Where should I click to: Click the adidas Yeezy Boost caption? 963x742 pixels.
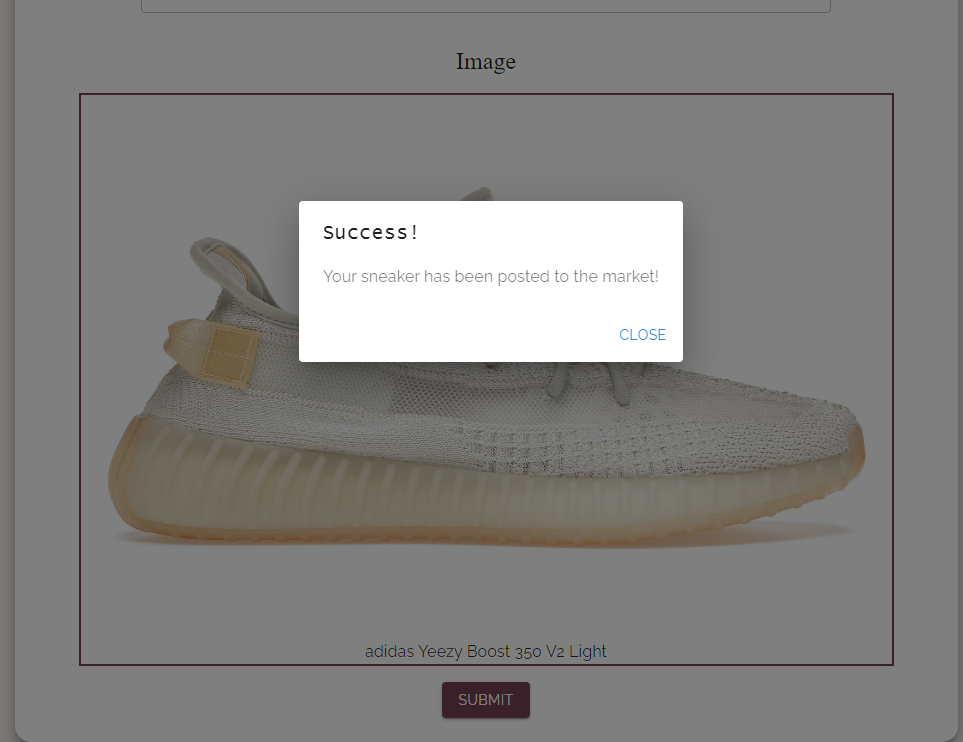tap(485, 651)
